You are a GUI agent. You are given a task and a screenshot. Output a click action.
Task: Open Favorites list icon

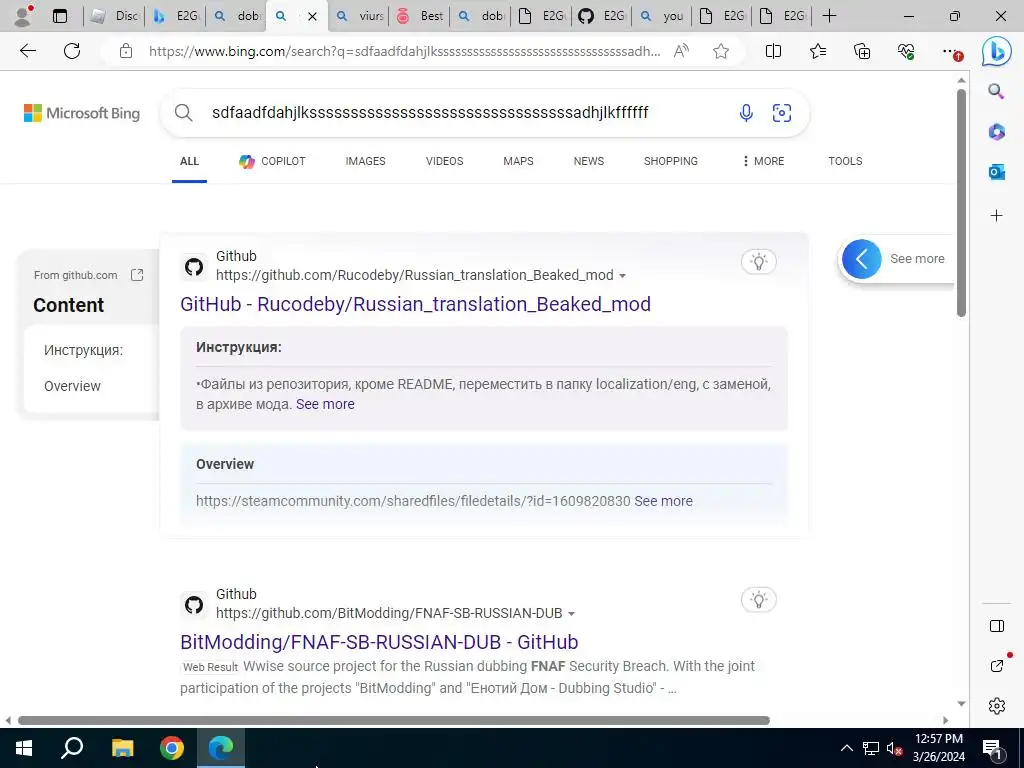point(818,51)
